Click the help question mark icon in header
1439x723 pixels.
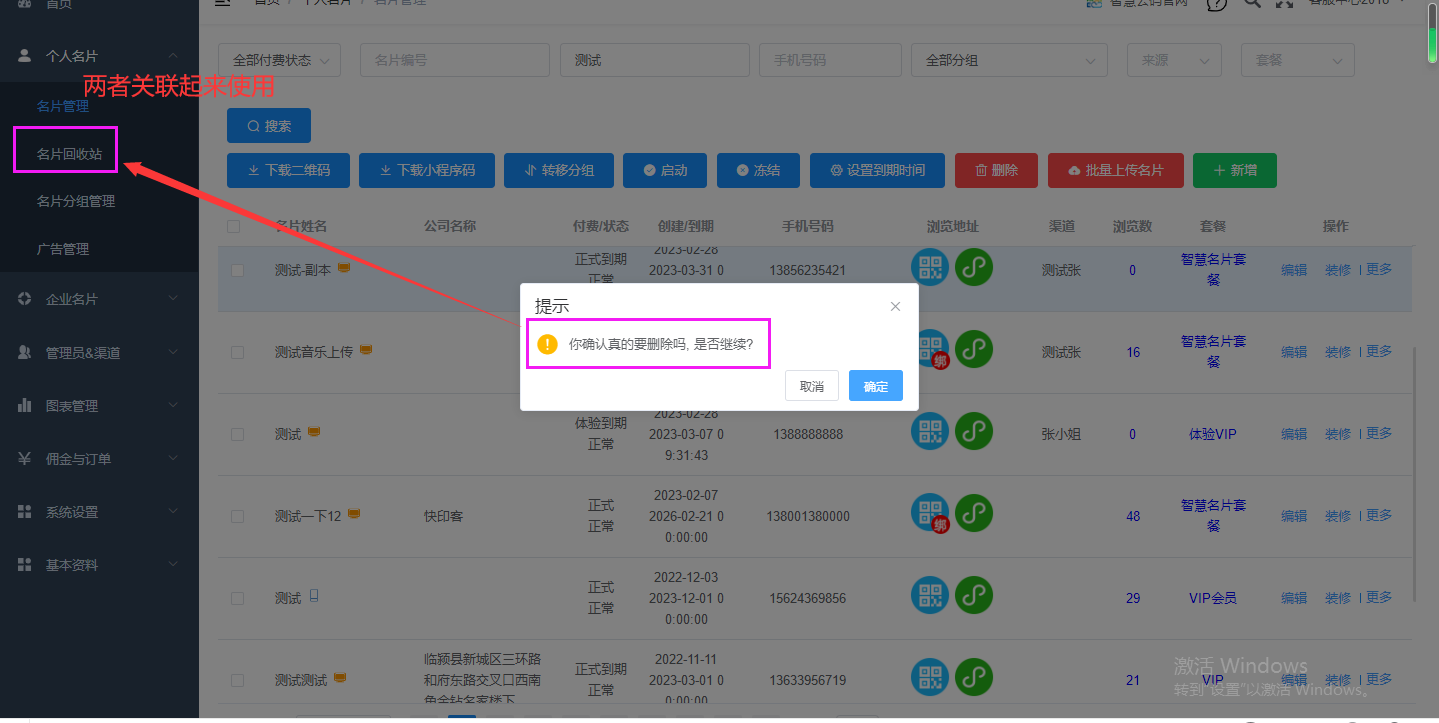(x=1216, y=3)
